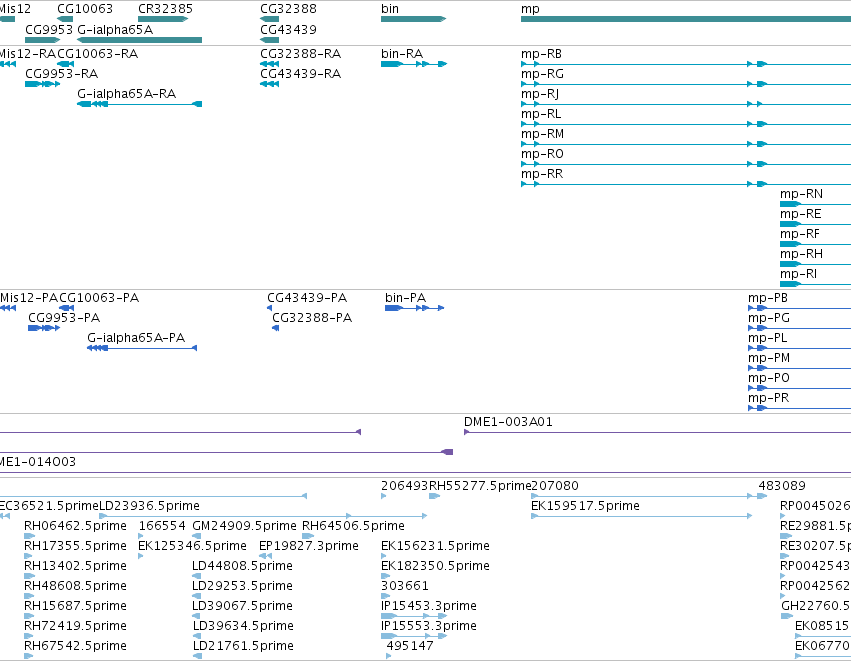
Task: Select EST IP15553.3prime
Action: [429, 626]
